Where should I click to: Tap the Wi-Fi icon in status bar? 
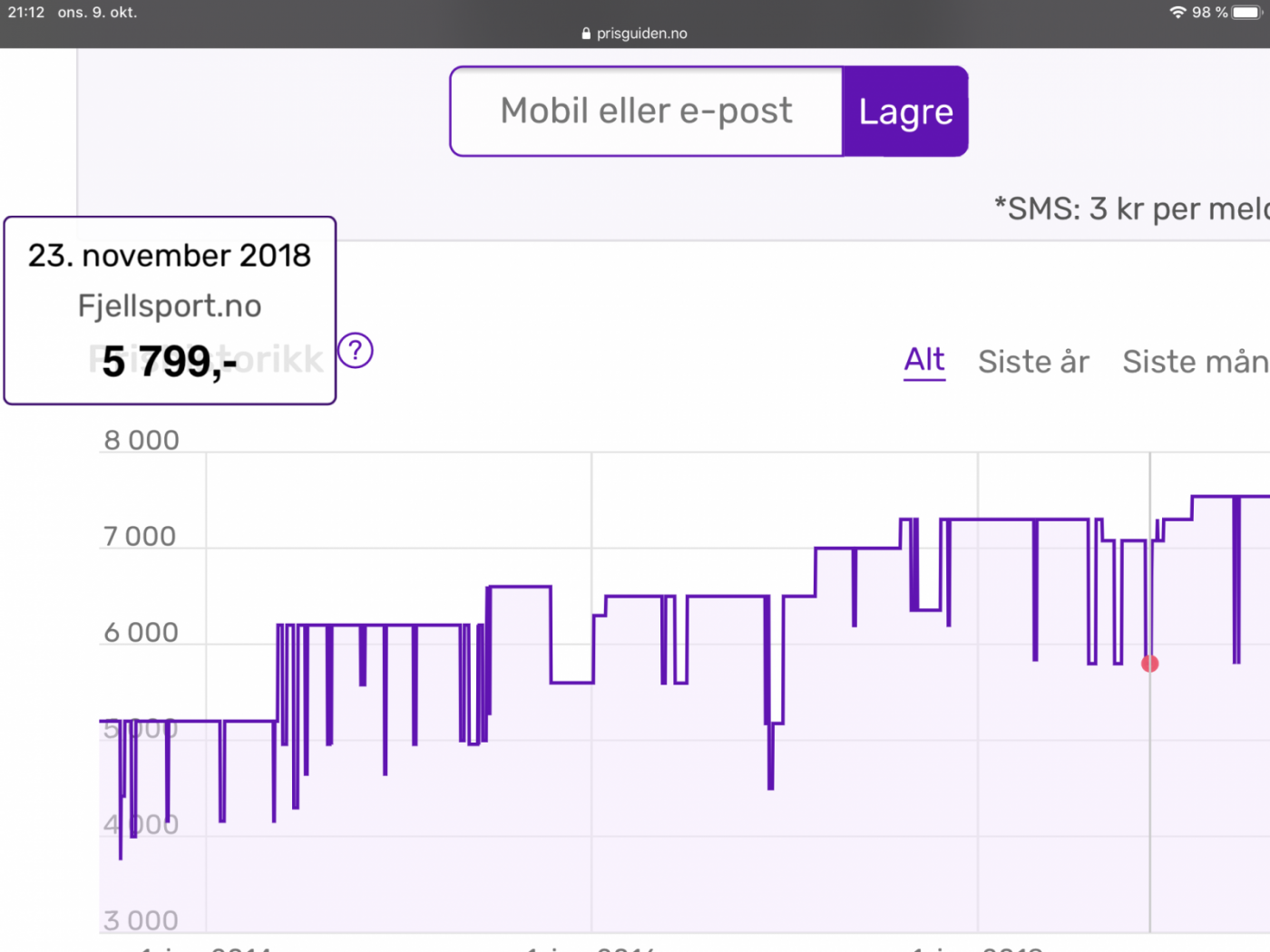1177,13
